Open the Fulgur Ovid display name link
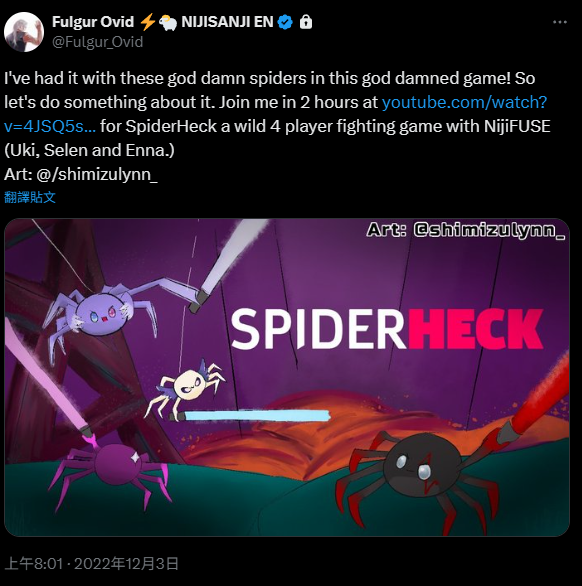This screenshot has width=582, height=586. tap(93, 22)
